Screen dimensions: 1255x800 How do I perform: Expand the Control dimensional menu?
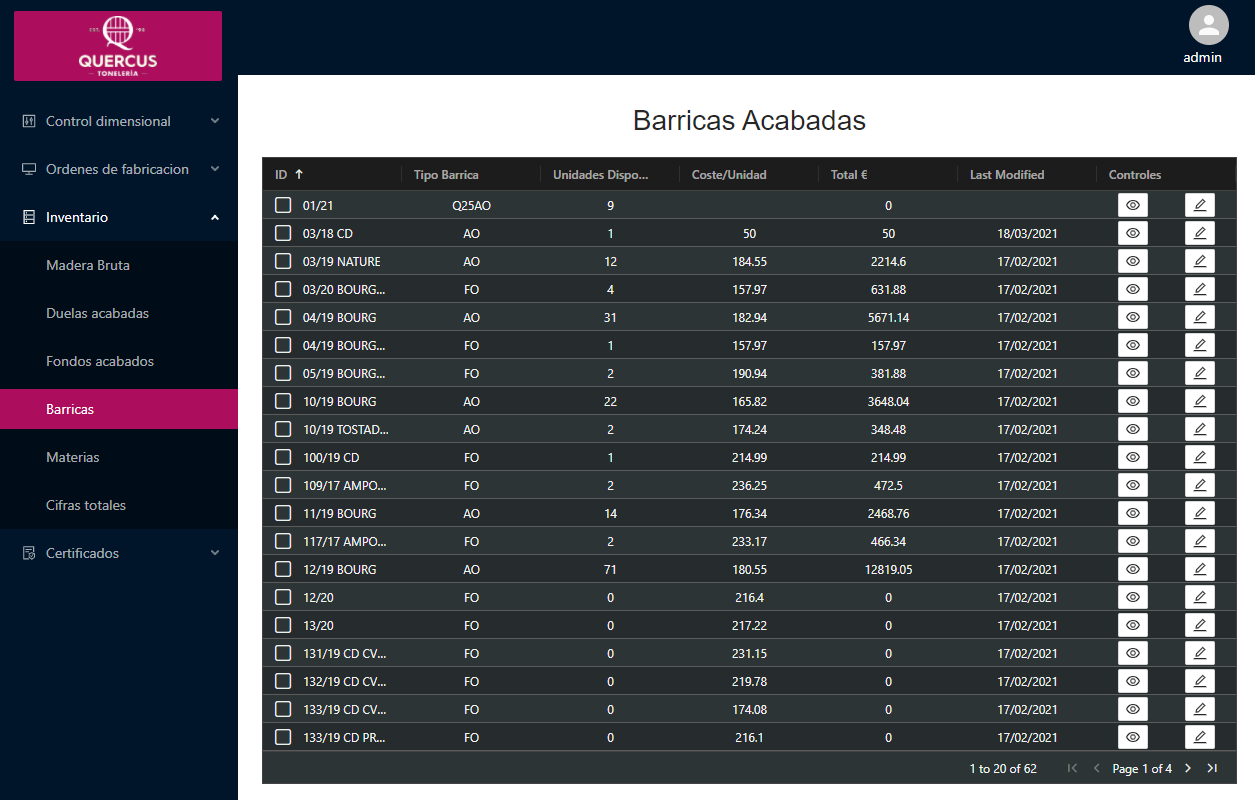[119, 121]
